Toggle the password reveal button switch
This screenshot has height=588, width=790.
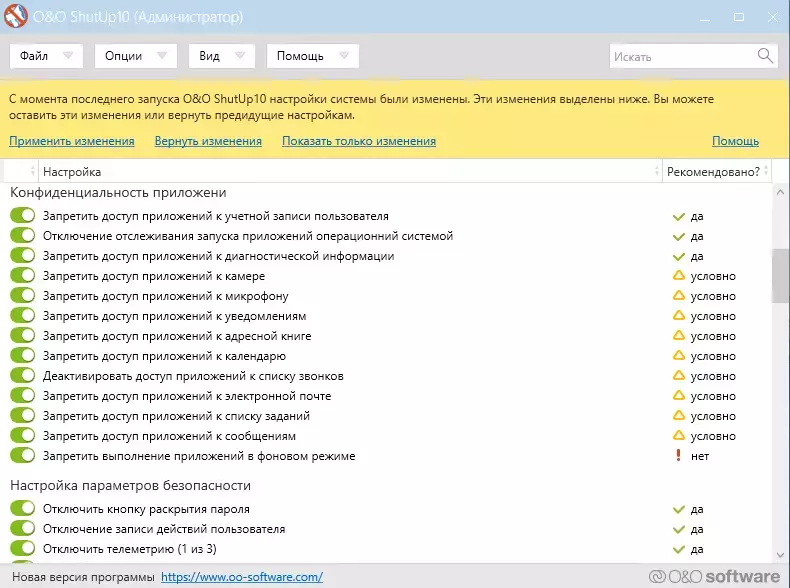[22, 508]
